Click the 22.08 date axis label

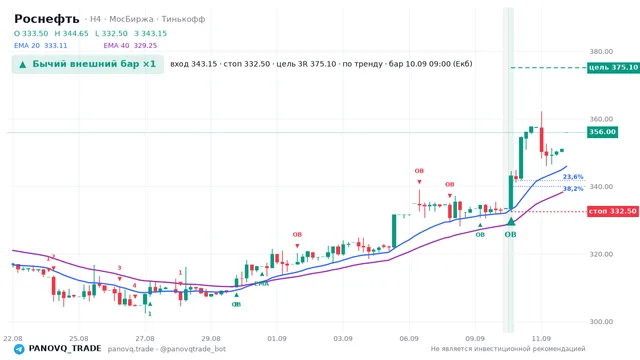click(x=13, y=338)
